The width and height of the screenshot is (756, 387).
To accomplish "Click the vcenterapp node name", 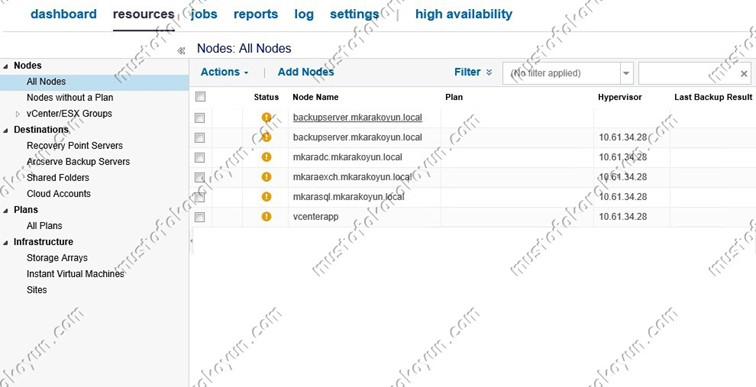I will [315, 216].
